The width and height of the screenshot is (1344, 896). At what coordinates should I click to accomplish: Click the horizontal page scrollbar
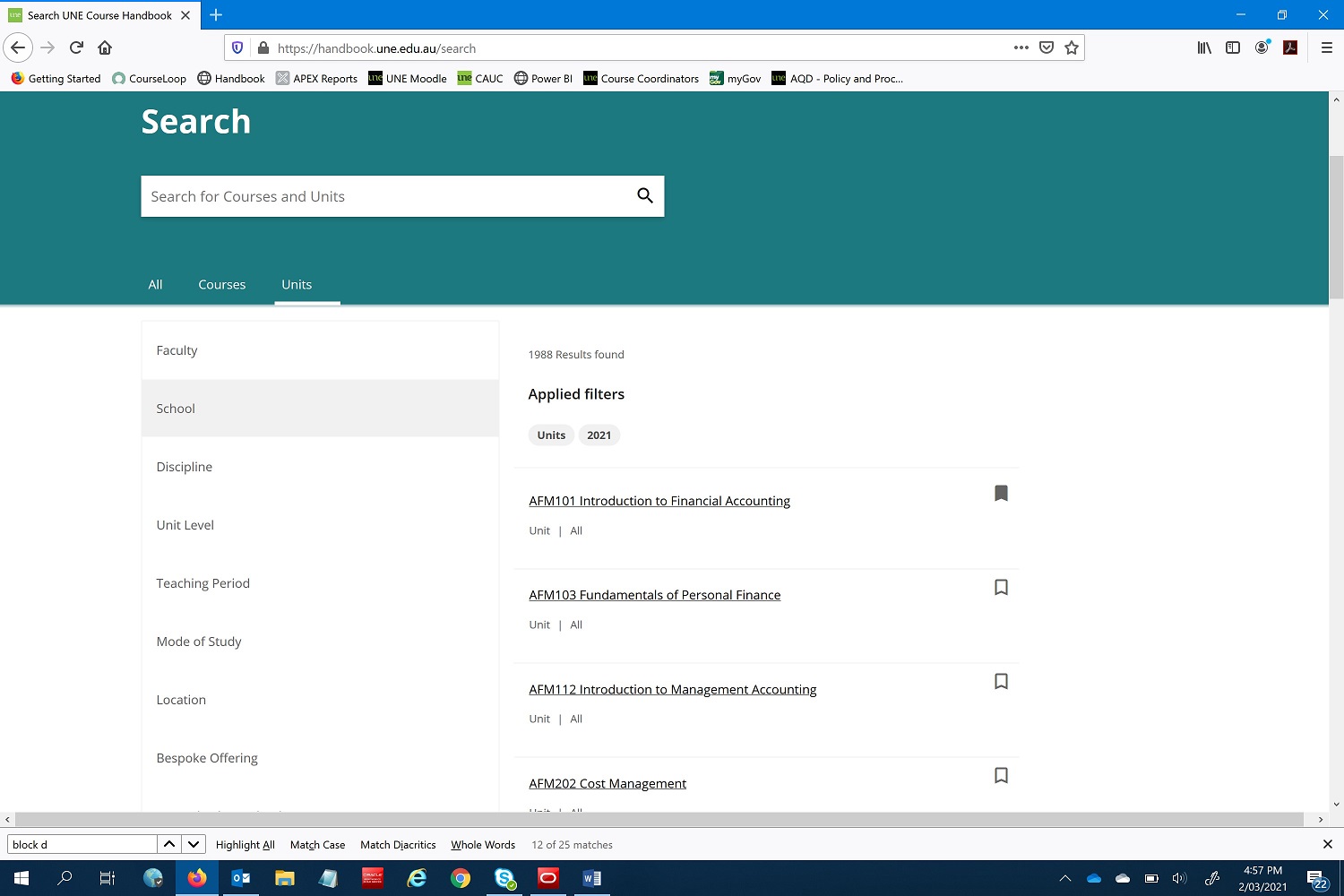[x=659, y=819]
